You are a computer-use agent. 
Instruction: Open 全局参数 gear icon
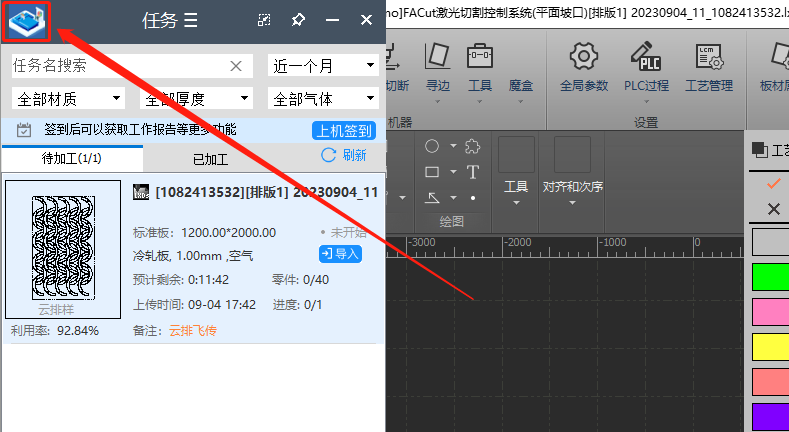click(584, 56)
